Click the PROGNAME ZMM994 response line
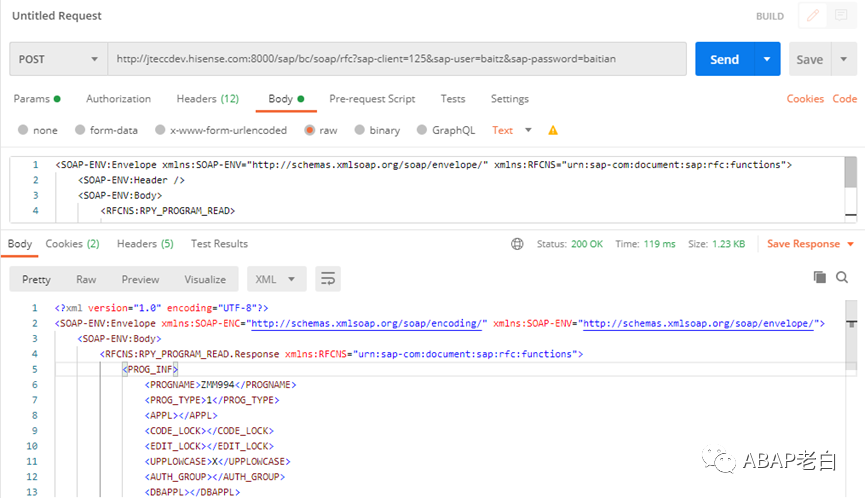This screenshot has height=498, width=865. click(220, 384)
